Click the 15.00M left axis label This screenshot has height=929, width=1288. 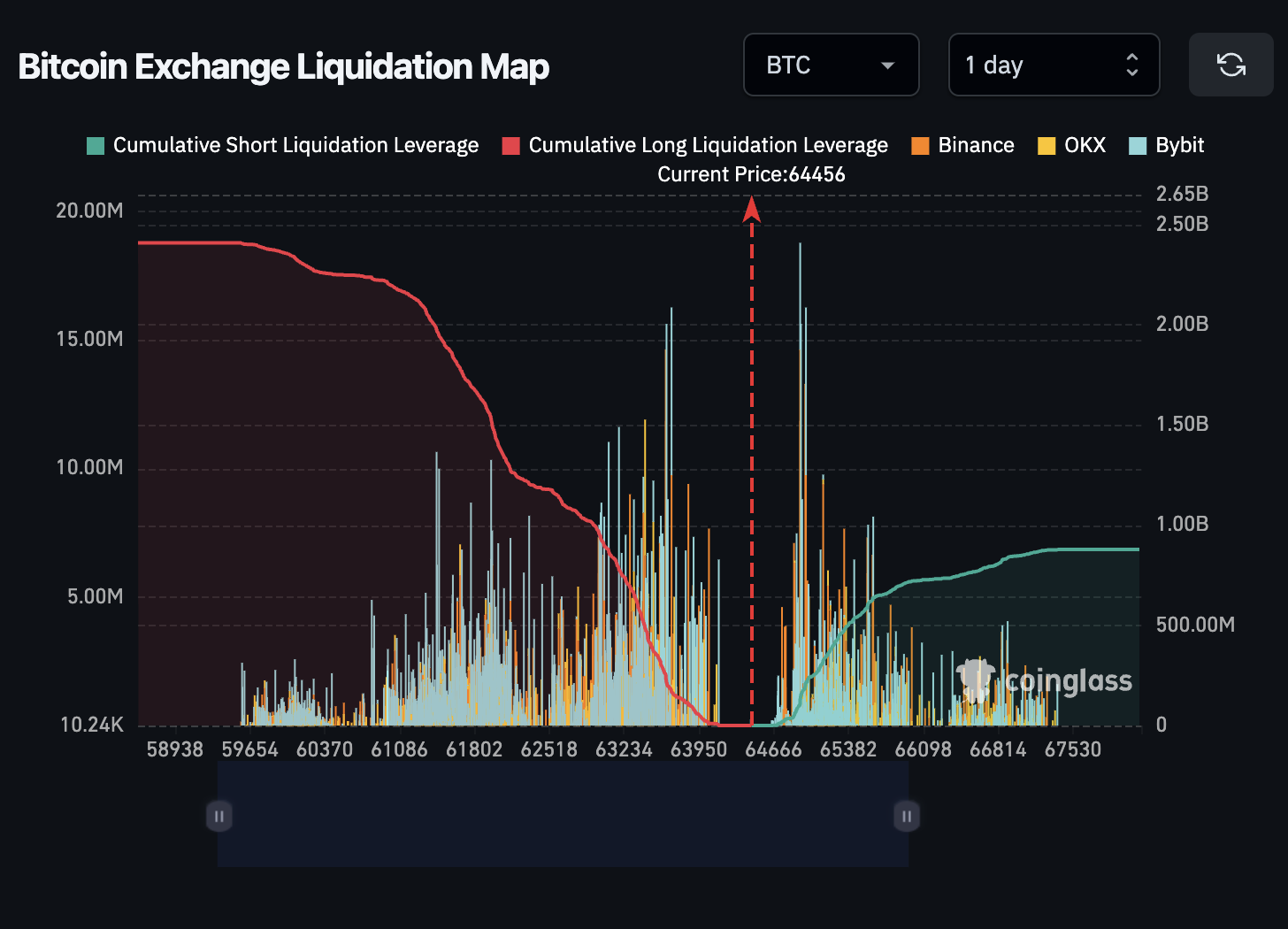[89, 339]
